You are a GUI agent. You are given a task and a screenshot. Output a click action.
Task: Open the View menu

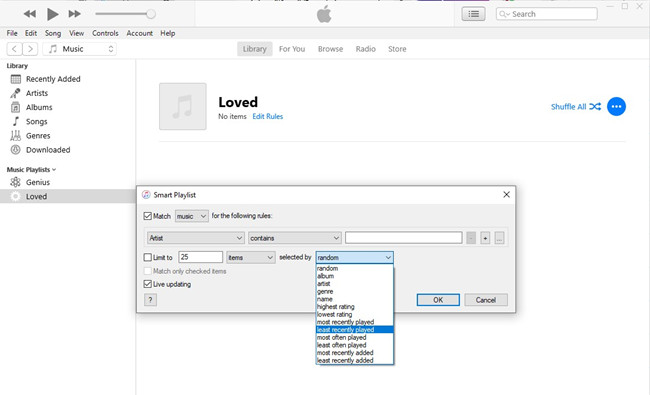pos(76,33)
